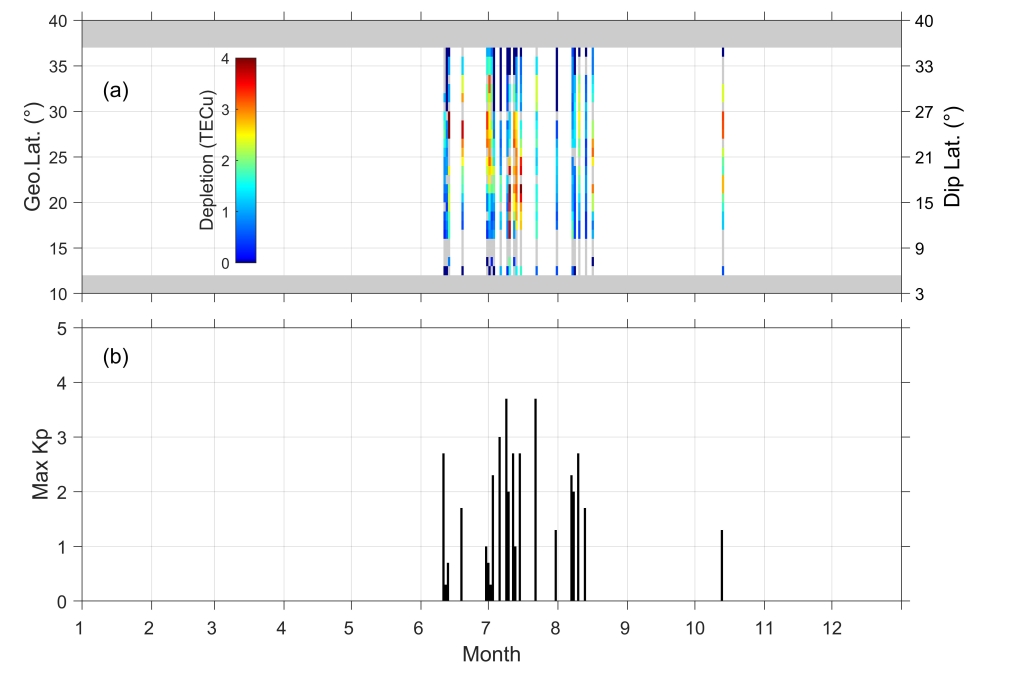Screen dimensions: 1024x683
Task: Select the panel (a) label
Action: pos(116,90)
